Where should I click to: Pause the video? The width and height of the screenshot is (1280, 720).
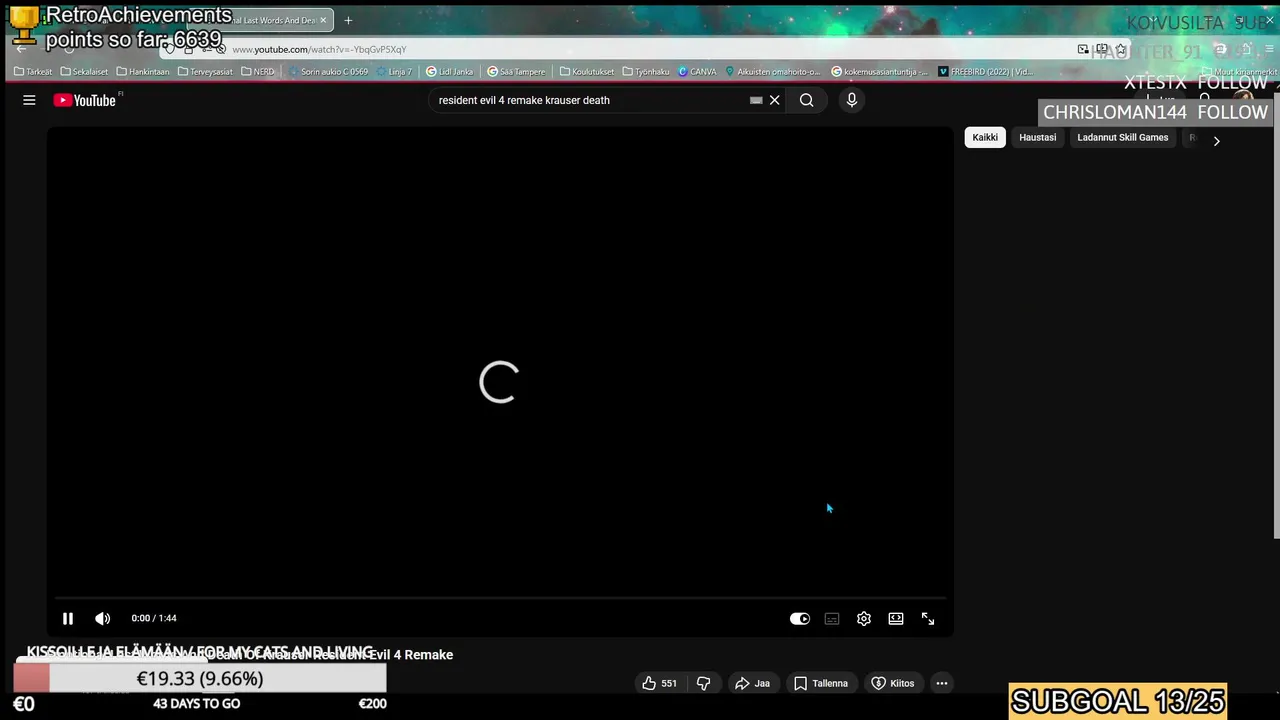(x=68, y=619)
